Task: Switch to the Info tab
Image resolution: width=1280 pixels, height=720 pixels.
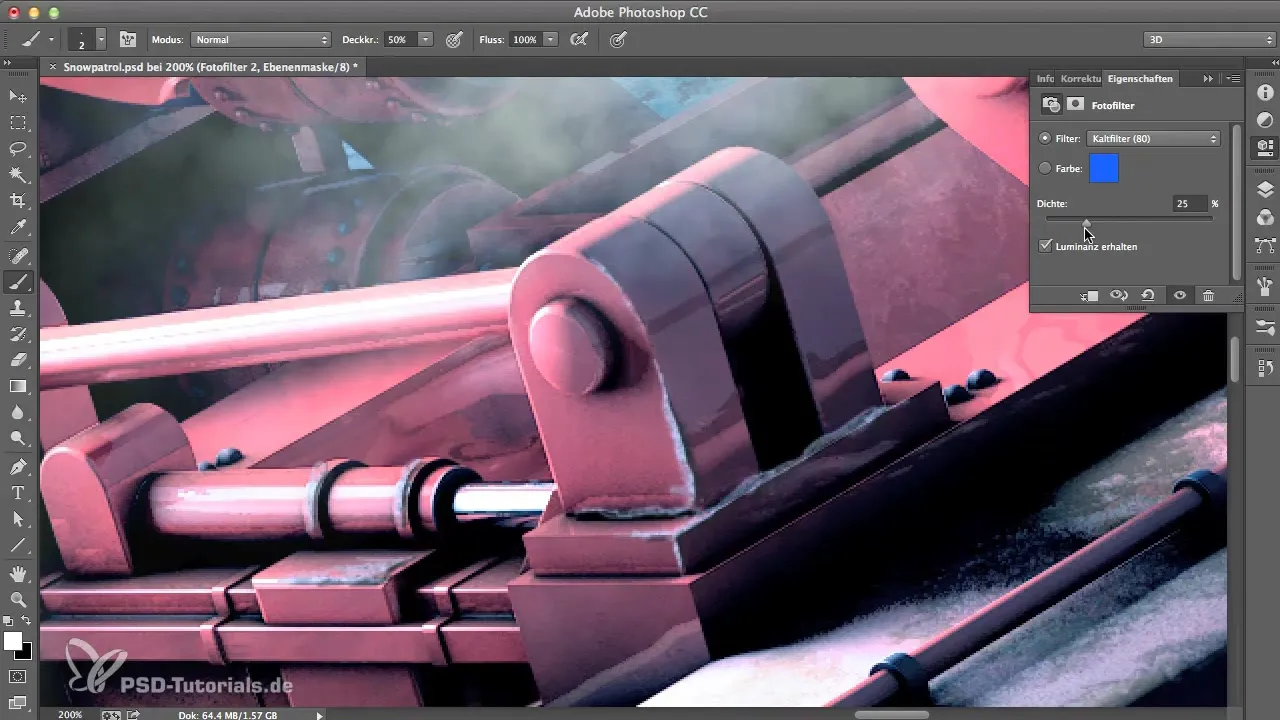Action: pos(1044,78)
